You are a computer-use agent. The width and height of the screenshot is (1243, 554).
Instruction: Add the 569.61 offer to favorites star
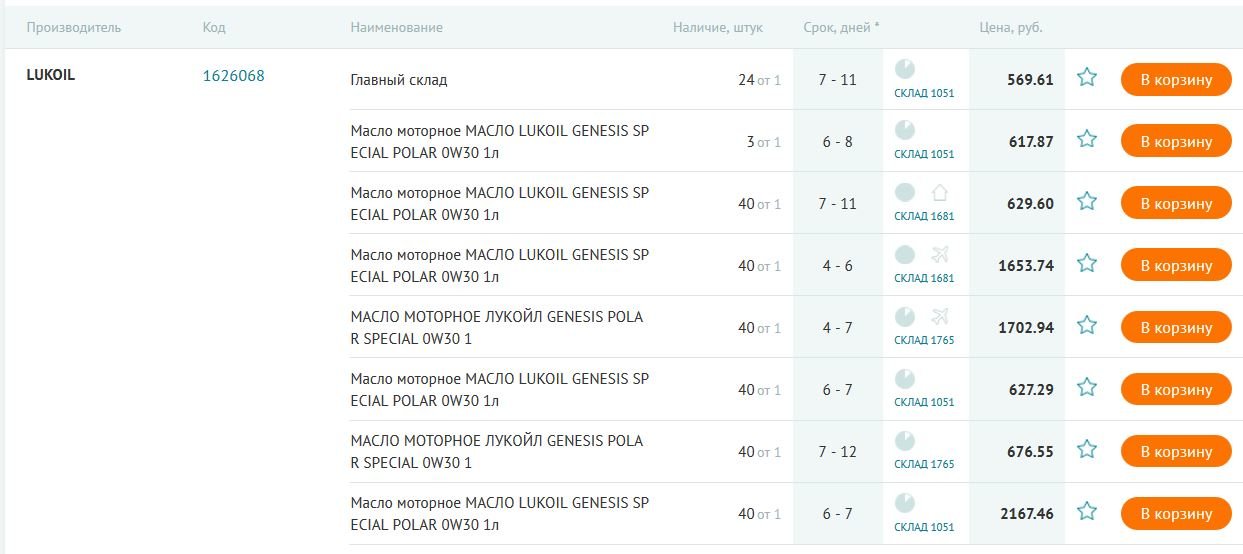coord(1087,77)
